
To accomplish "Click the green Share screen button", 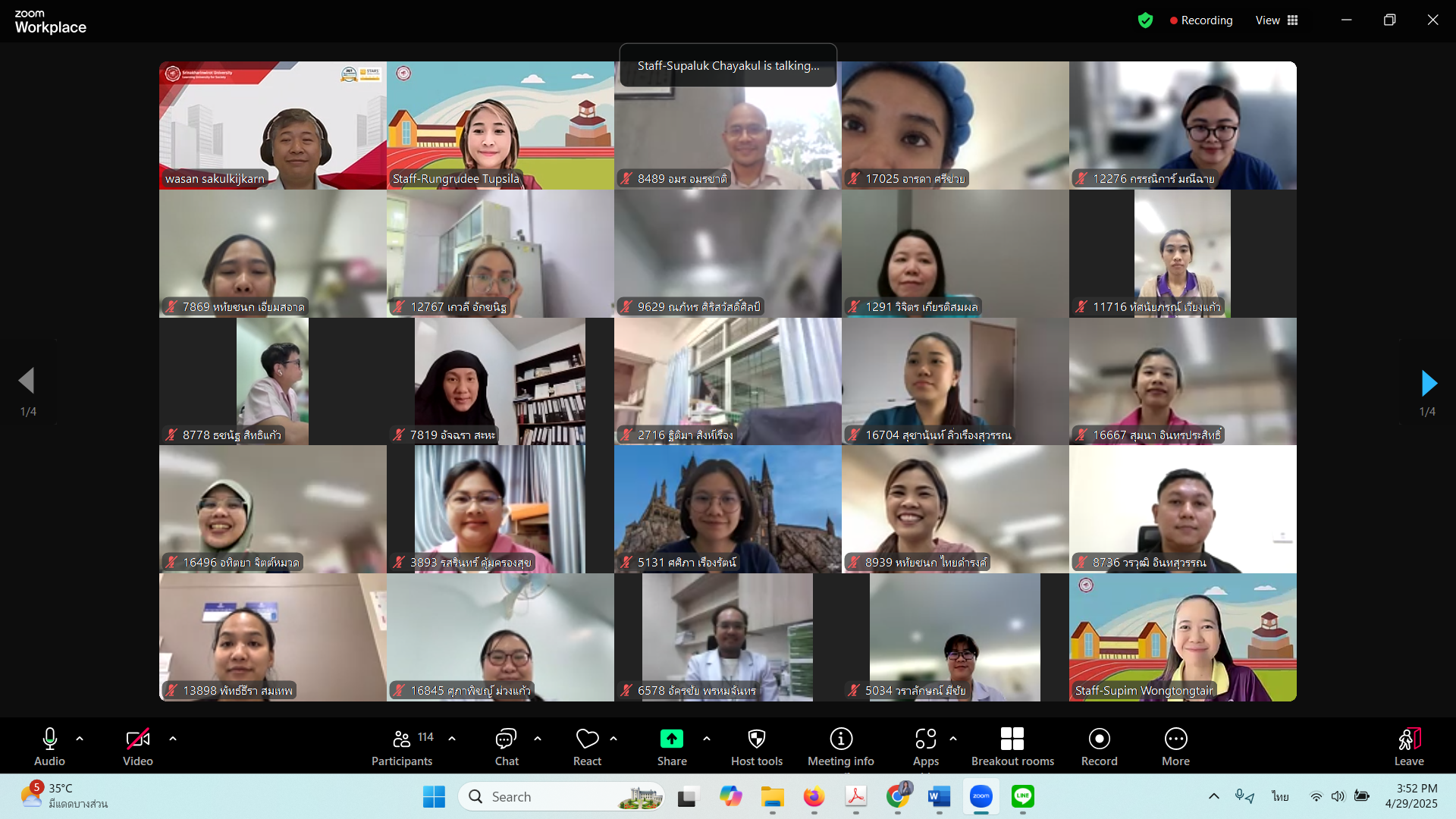I will (671, 739).
